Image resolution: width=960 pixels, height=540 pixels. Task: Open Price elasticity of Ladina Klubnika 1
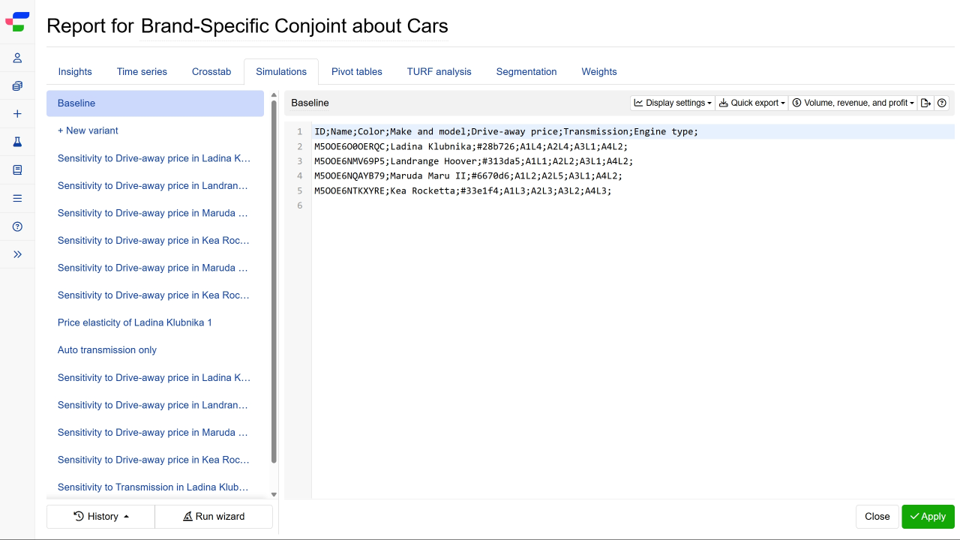[135, 323]
